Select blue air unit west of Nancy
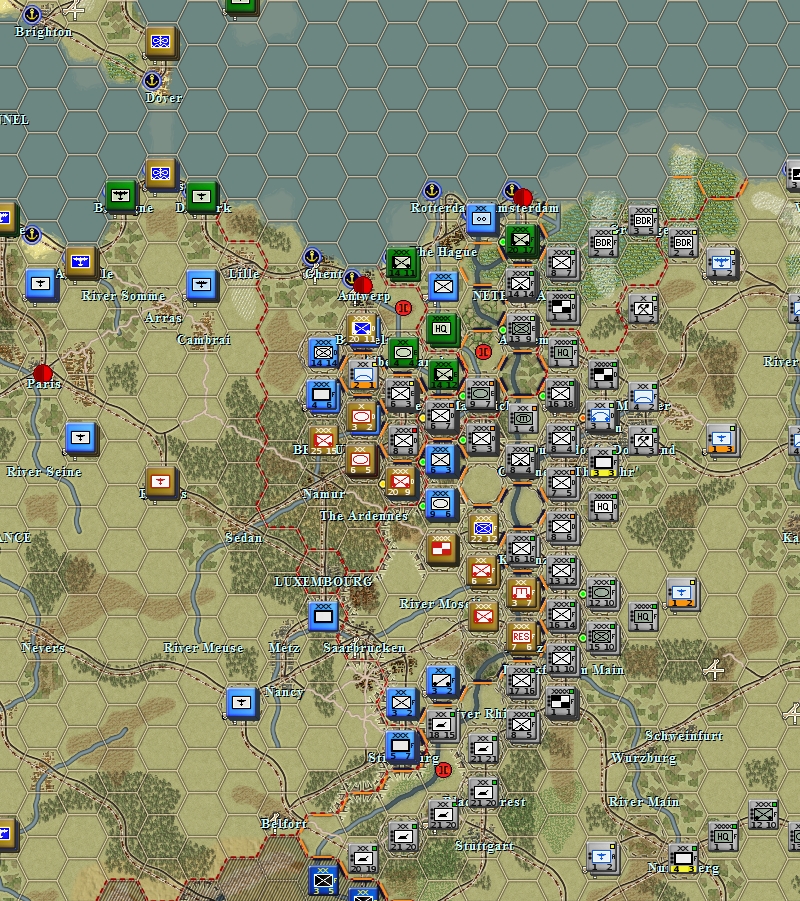The height and width of the screenshot is (901, 800). pyautogui.click(x=241, y=703)
